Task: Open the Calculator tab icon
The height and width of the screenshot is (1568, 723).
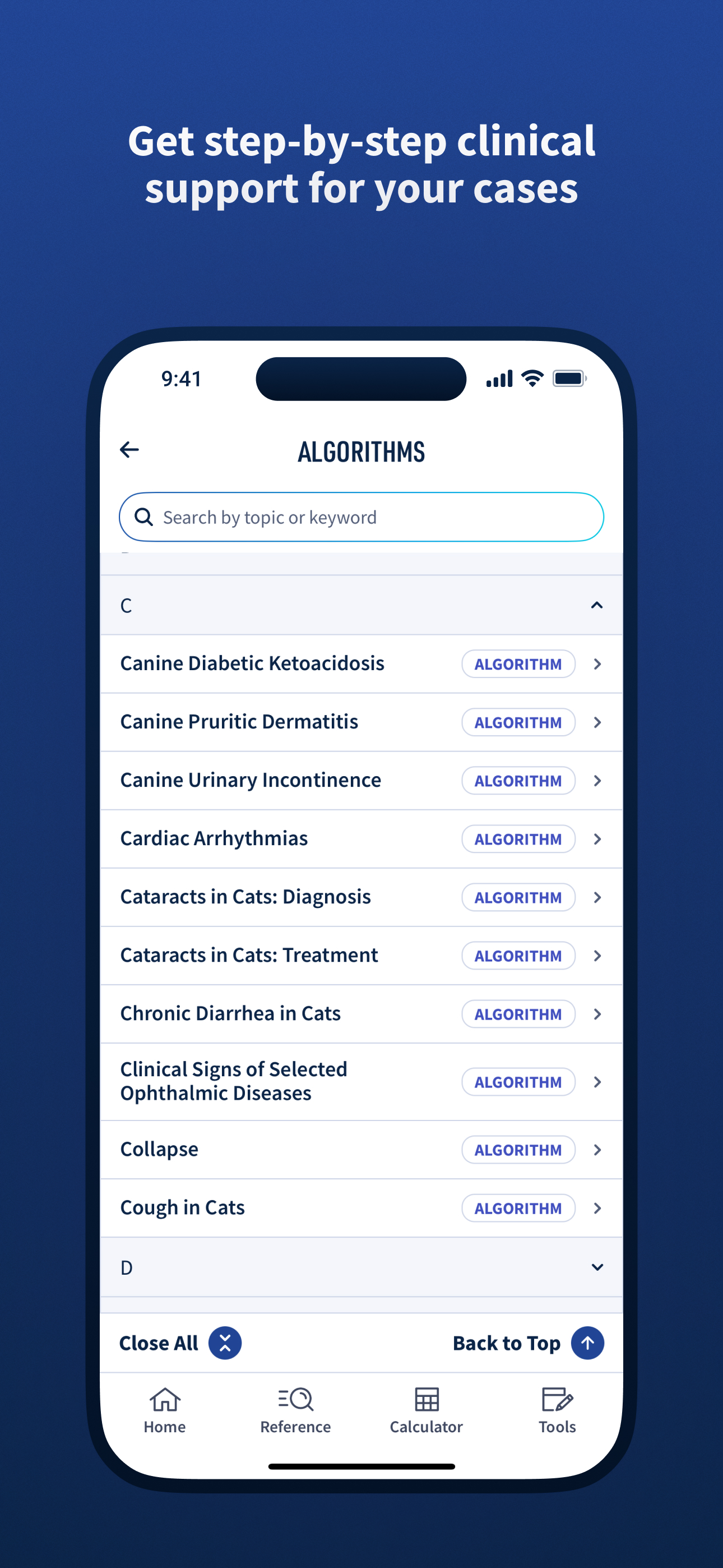Action: coord(427,1399)
